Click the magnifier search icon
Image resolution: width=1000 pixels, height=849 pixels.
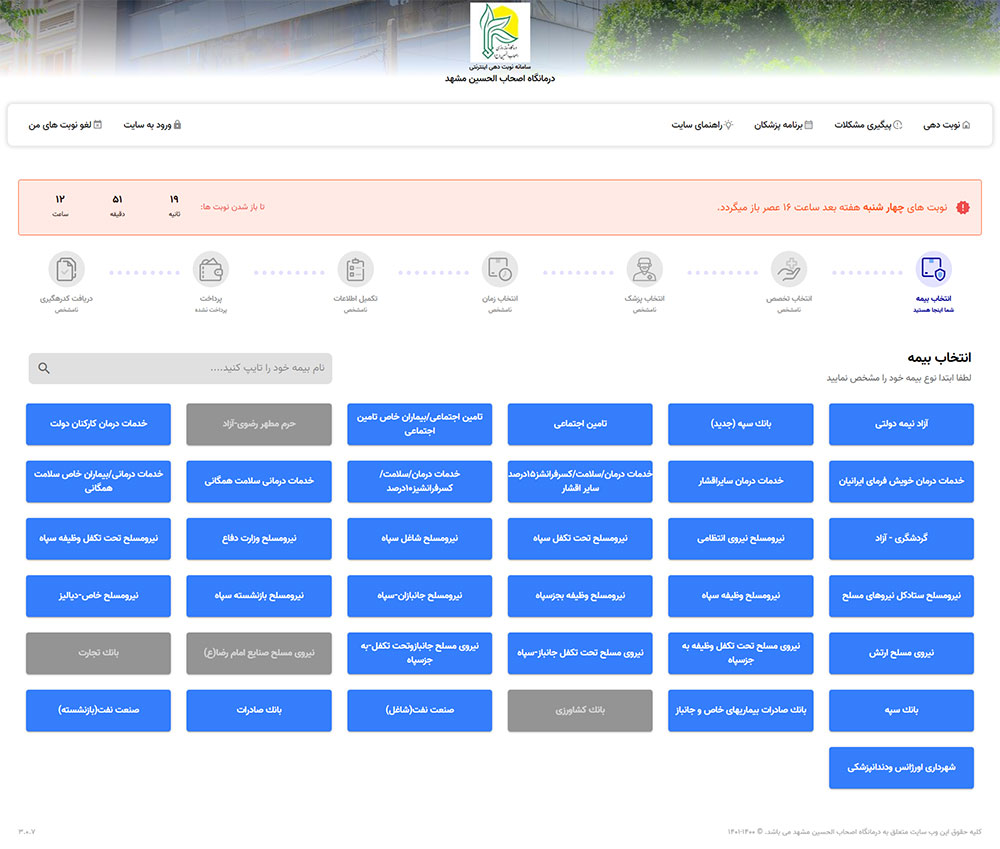point(44,368)
